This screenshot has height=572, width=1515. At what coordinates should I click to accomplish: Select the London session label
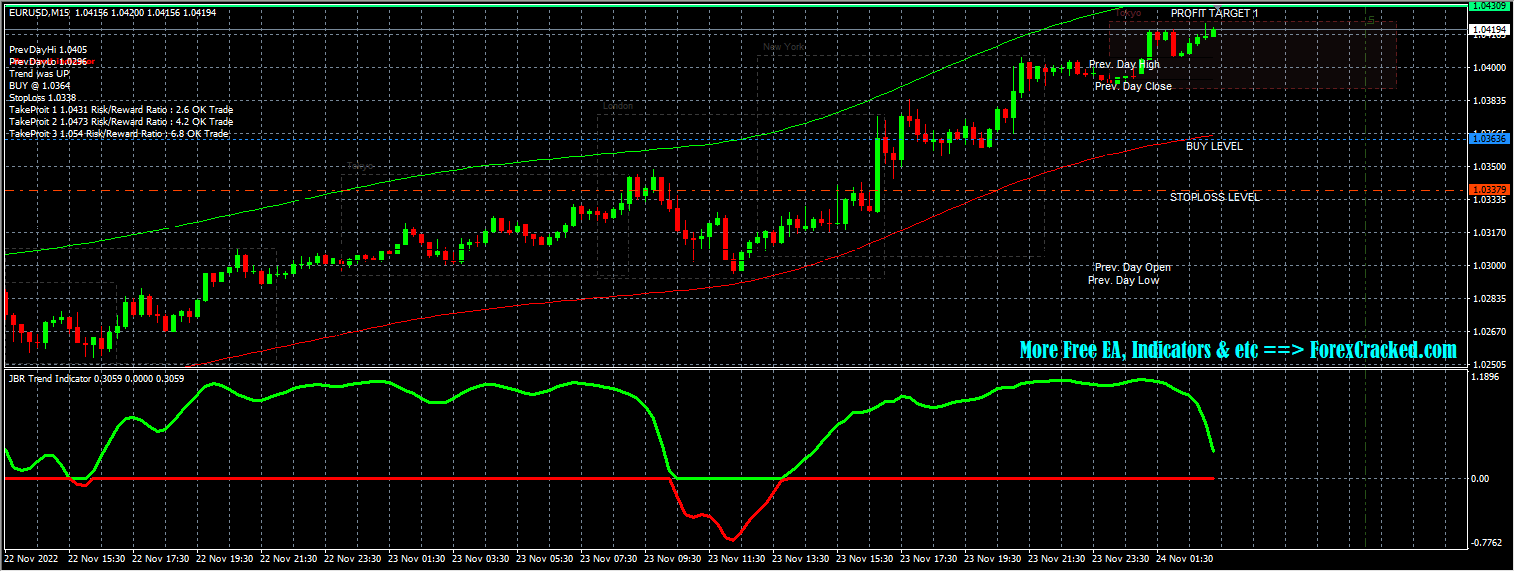[617, 105]
